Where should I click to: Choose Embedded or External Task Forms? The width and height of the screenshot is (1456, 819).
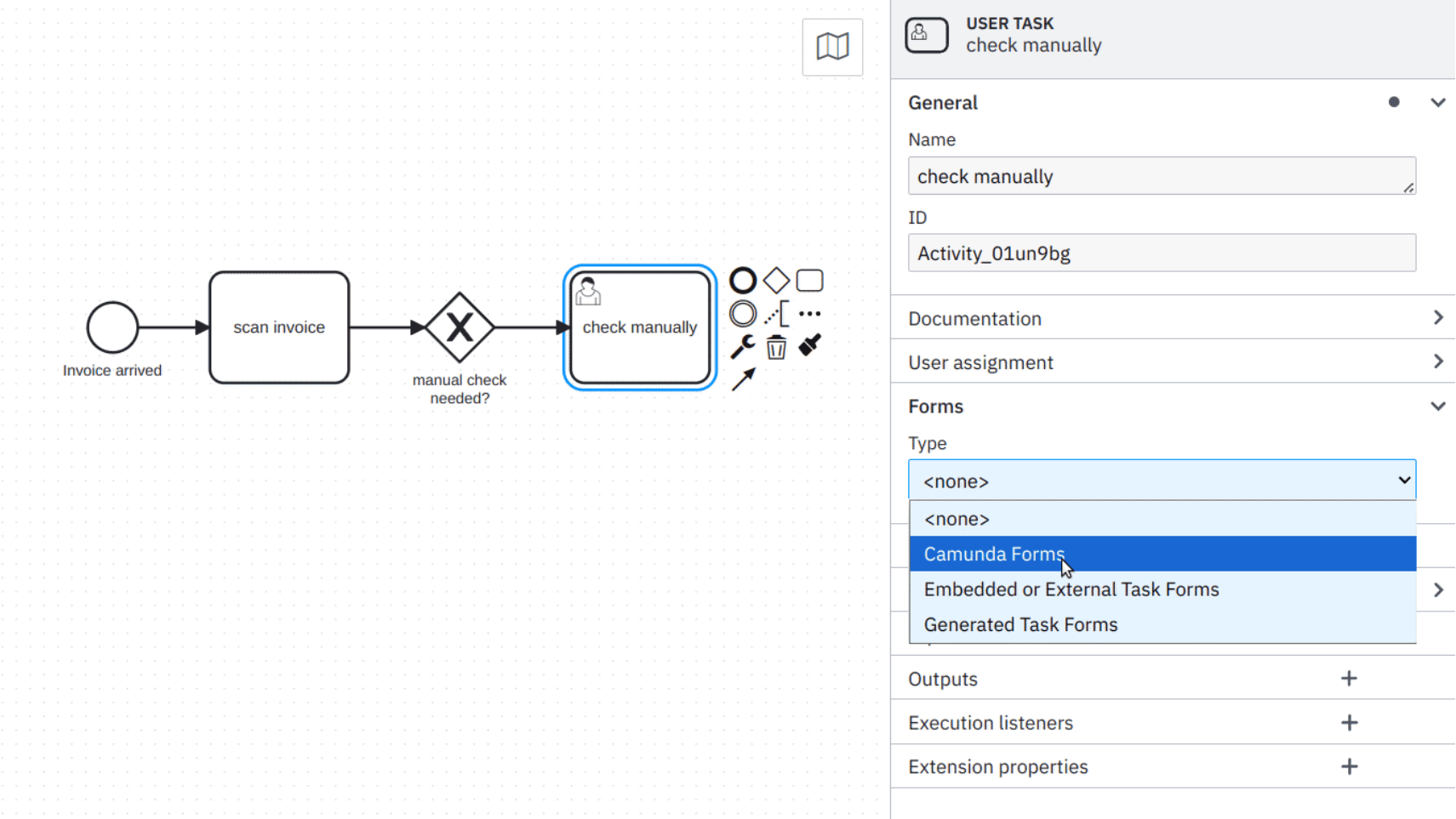pyautogui.click(x=1162, y=589)
